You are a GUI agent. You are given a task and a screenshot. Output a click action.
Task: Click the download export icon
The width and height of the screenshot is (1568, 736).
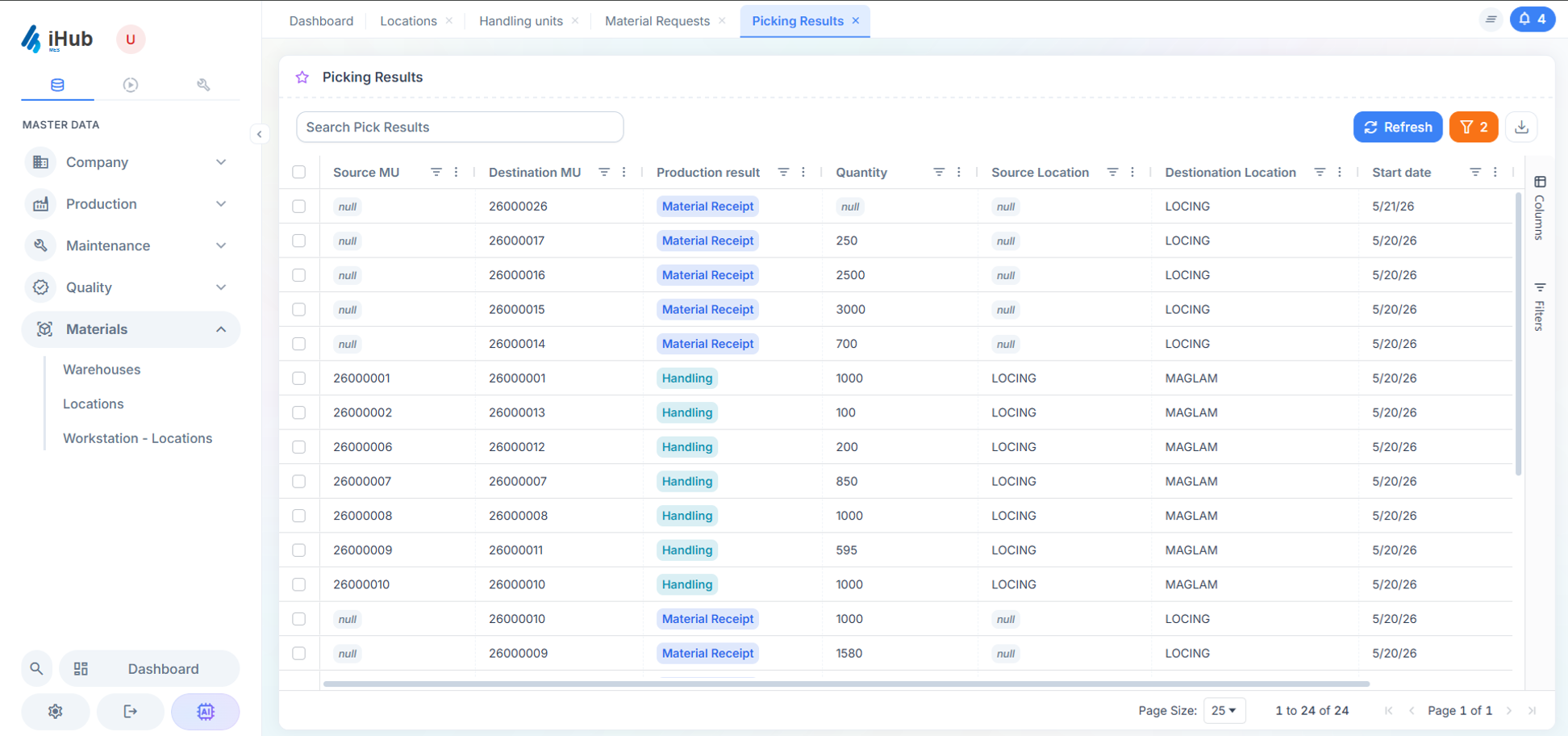tap(1521, 127)
